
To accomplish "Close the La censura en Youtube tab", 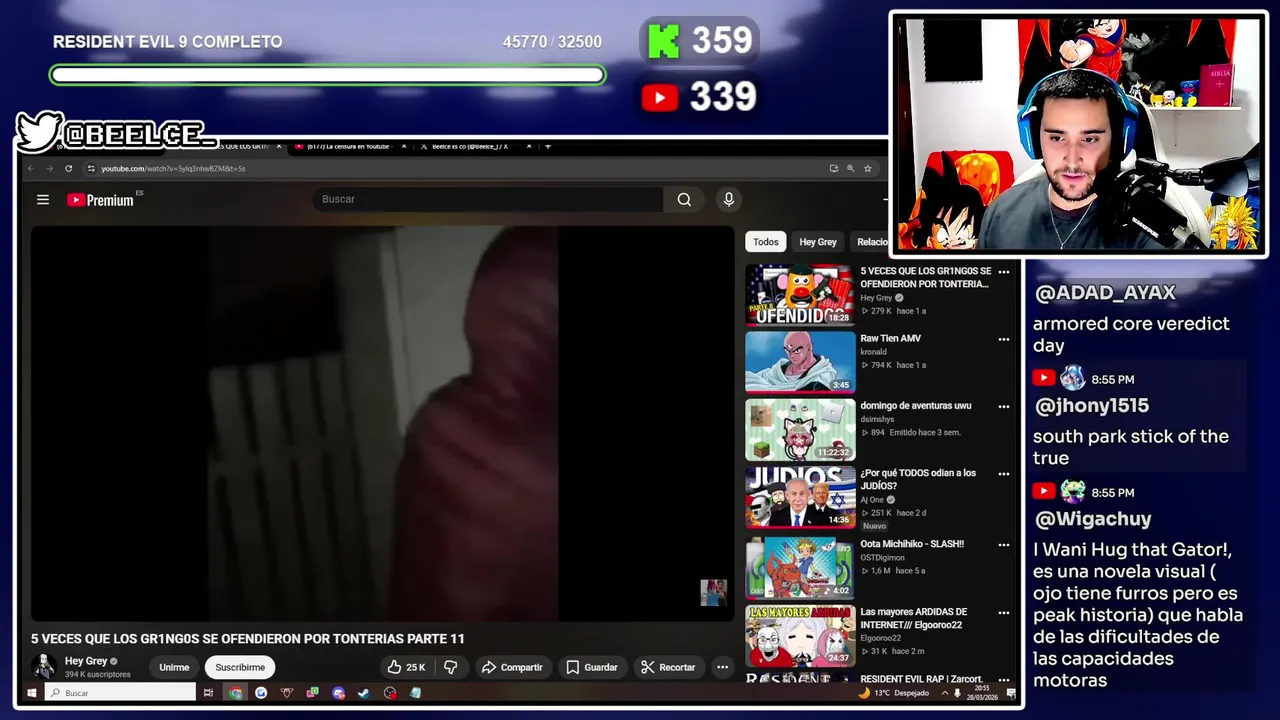I will [x=404, y=147].
